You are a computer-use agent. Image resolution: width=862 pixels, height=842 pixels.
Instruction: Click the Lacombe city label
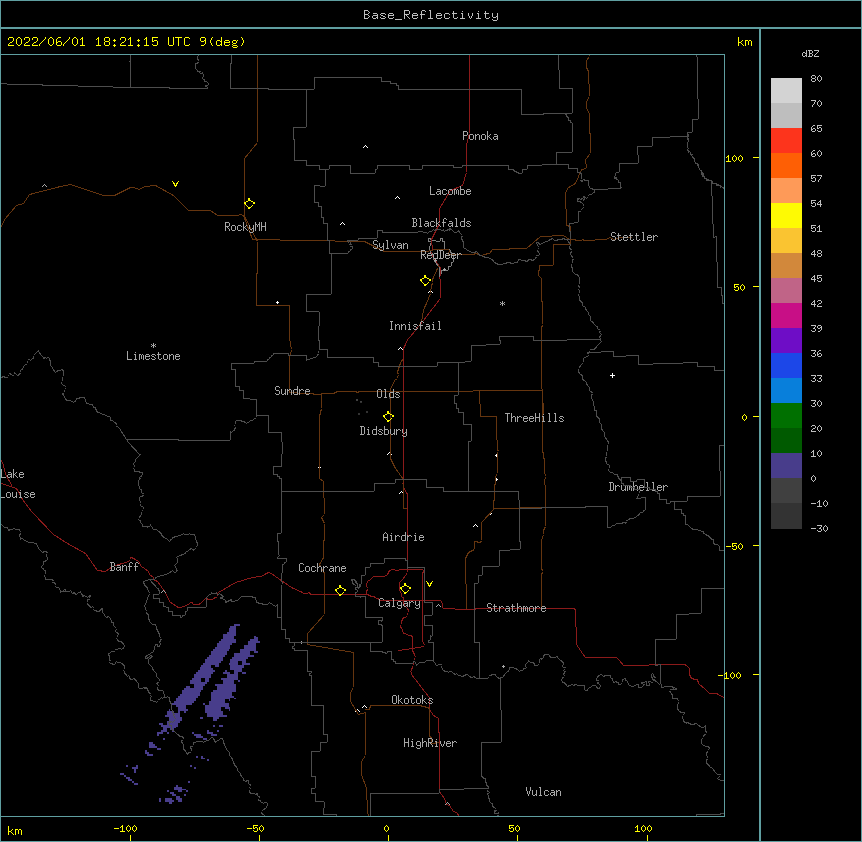click(450, 191)
